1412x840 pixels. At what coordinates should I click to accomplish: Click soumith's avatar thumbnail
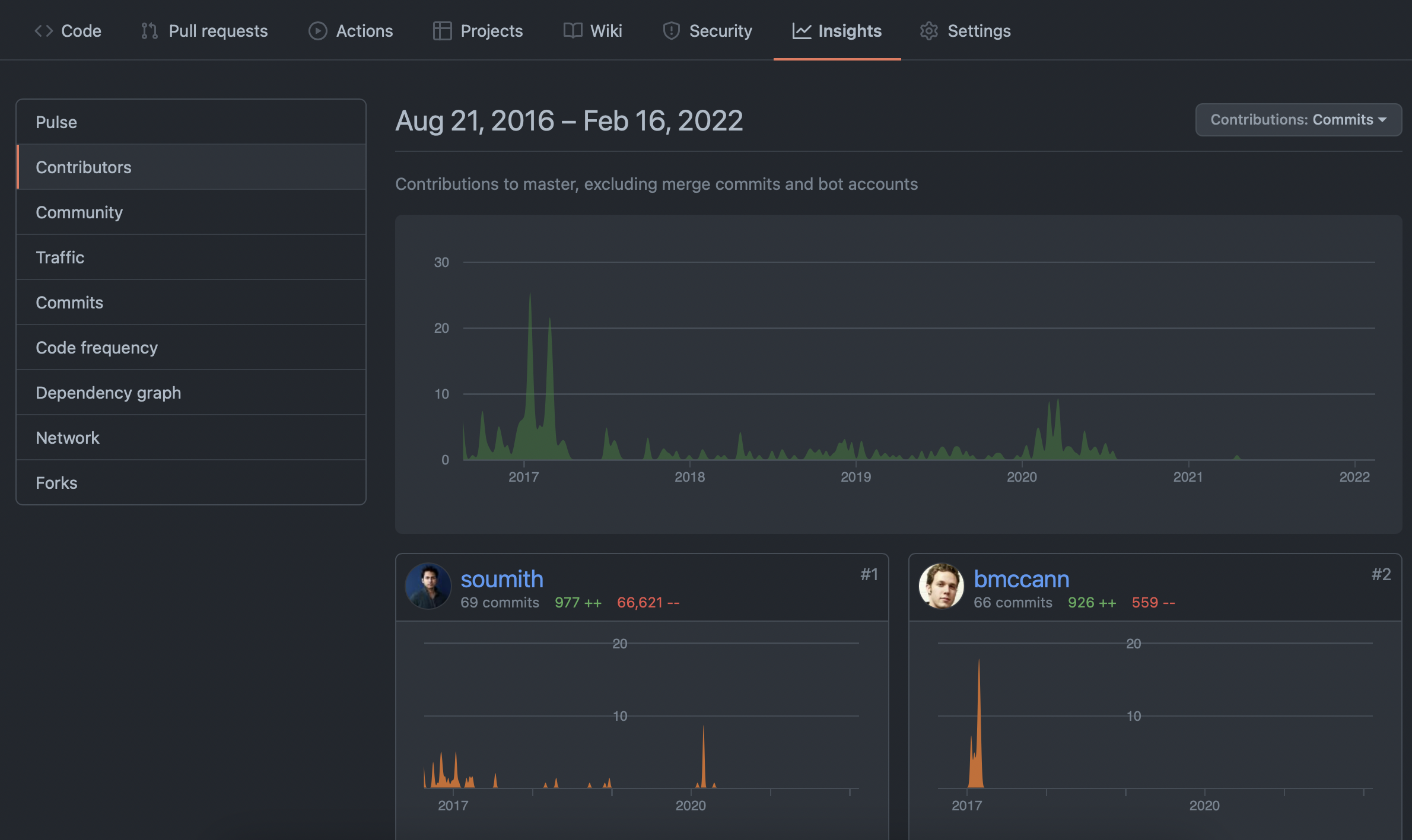pyautogui.click(x=428, y=586)
